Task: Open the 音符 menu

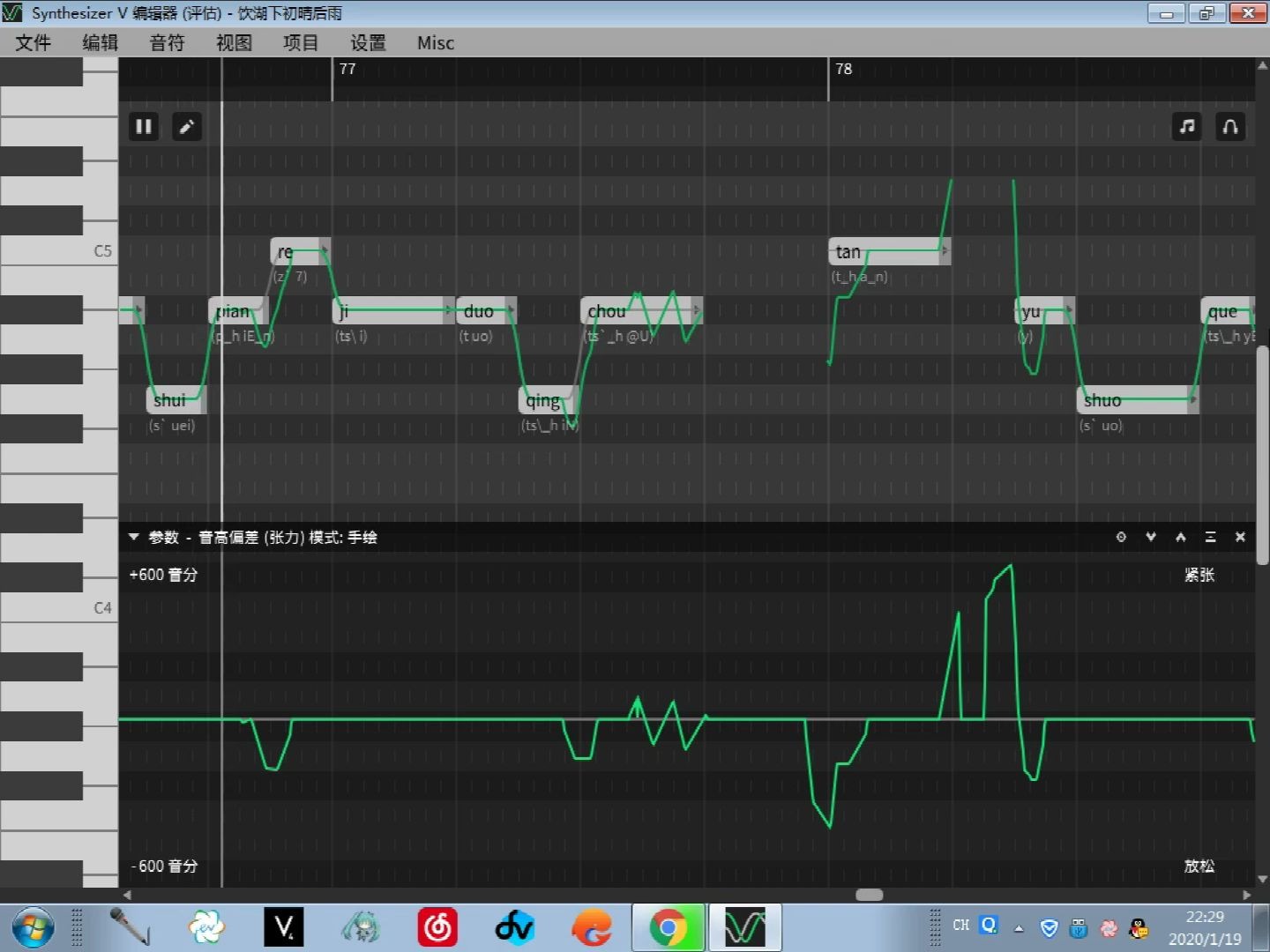Action: (x=167, y=42)
